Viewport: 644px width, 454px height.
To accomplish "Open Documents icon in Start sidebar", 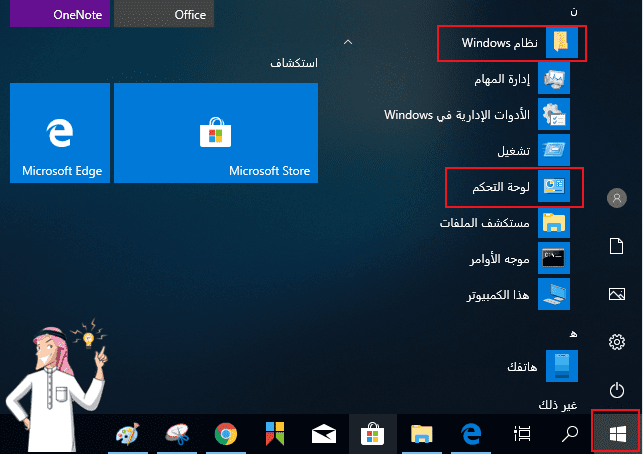I will pyautogui.click(x=616, y=246).
